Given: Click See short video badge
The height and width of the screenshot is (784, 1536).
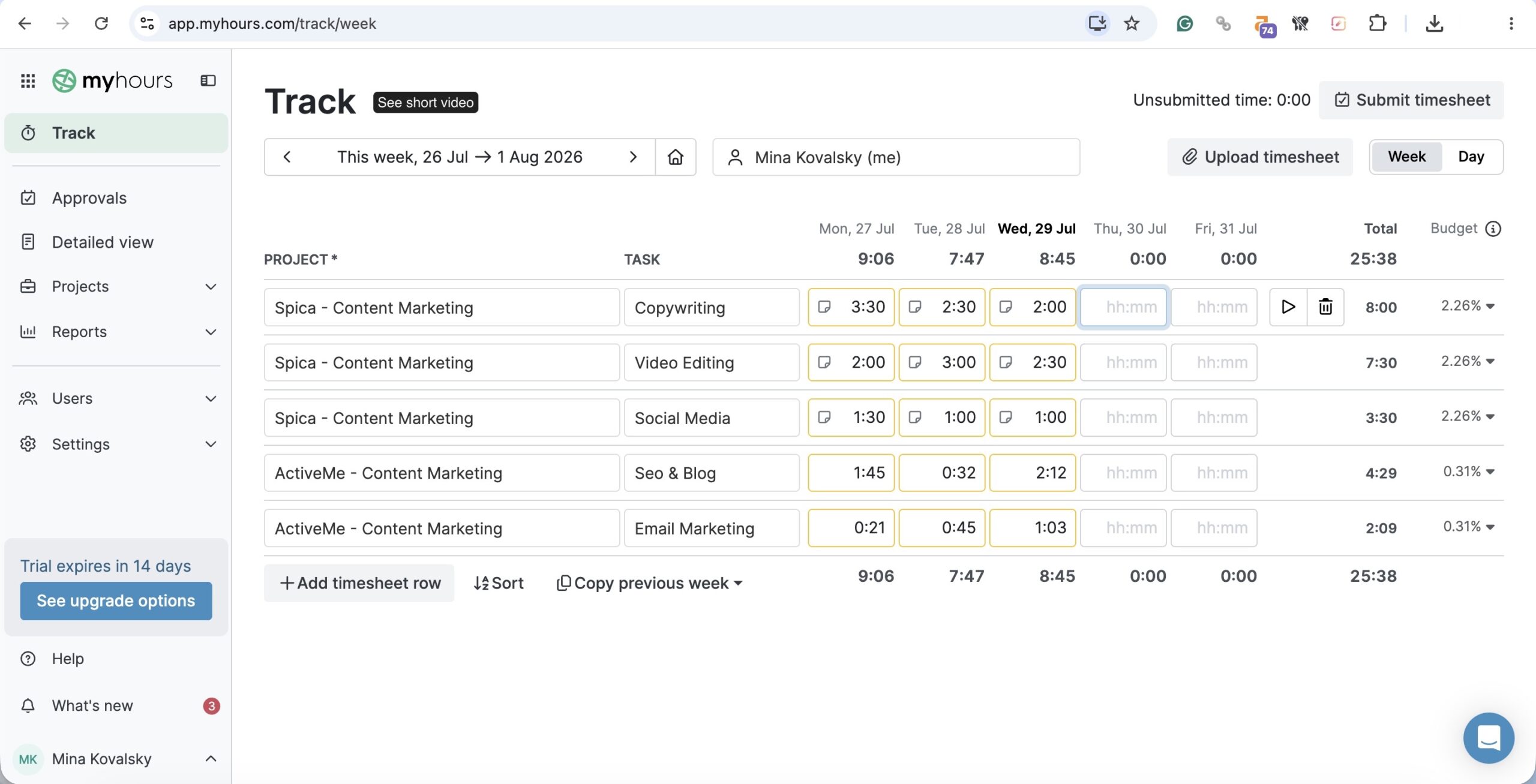Looking at the screenshot, I should coord(425,103).
